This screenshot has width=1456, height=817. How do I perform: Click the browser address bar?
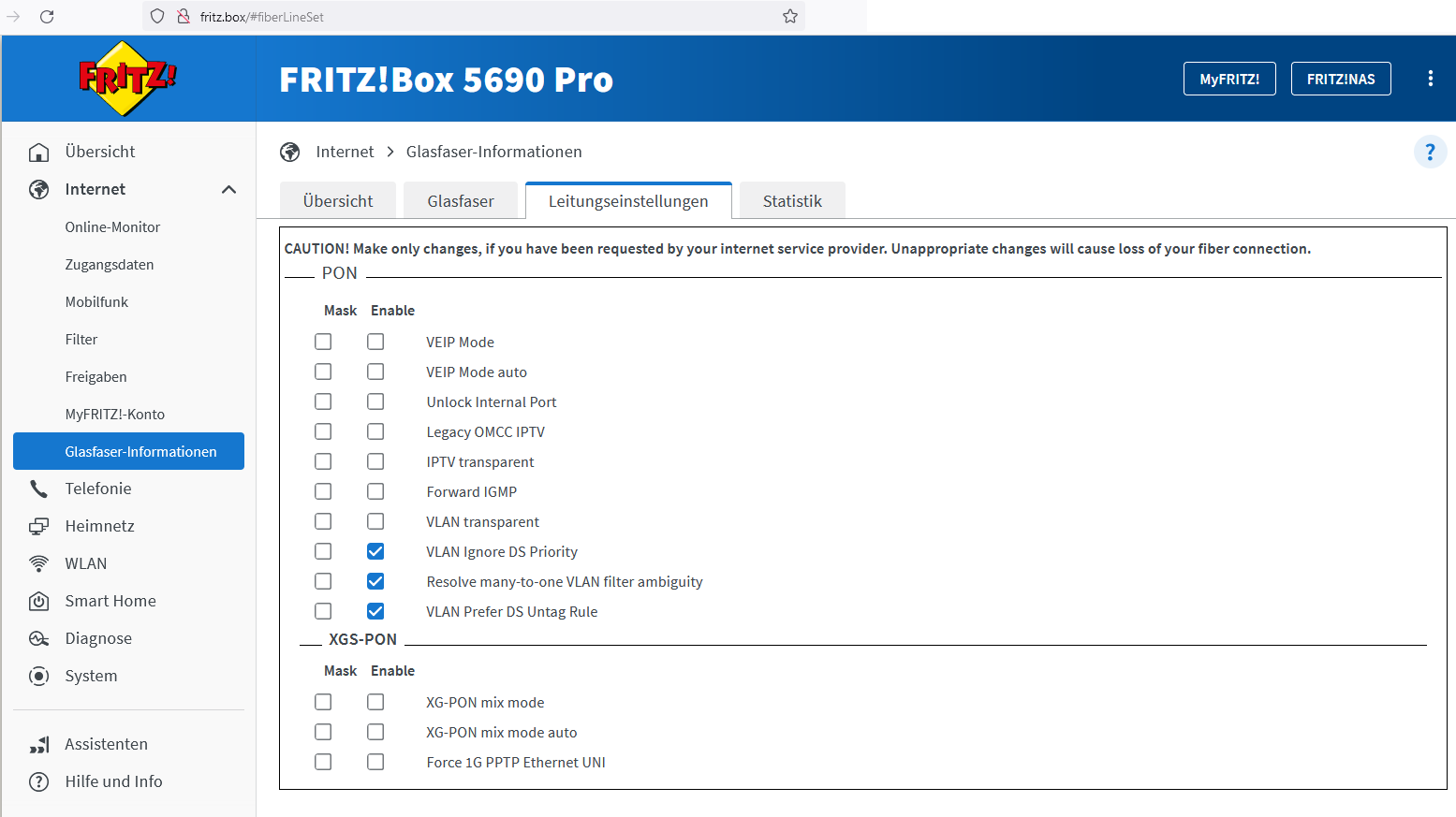[474, 16]
